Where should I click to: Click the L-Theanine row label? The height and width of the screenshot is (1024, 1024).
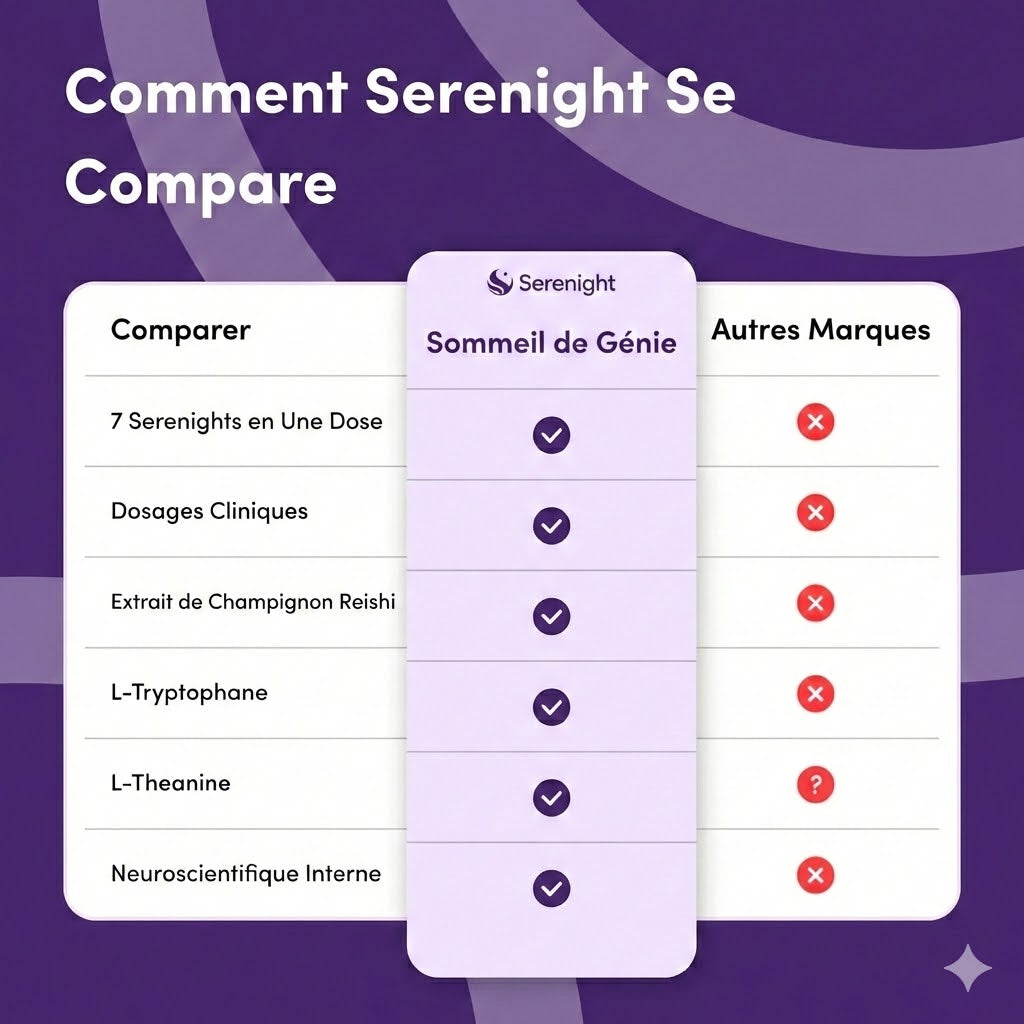pos(171,783)
